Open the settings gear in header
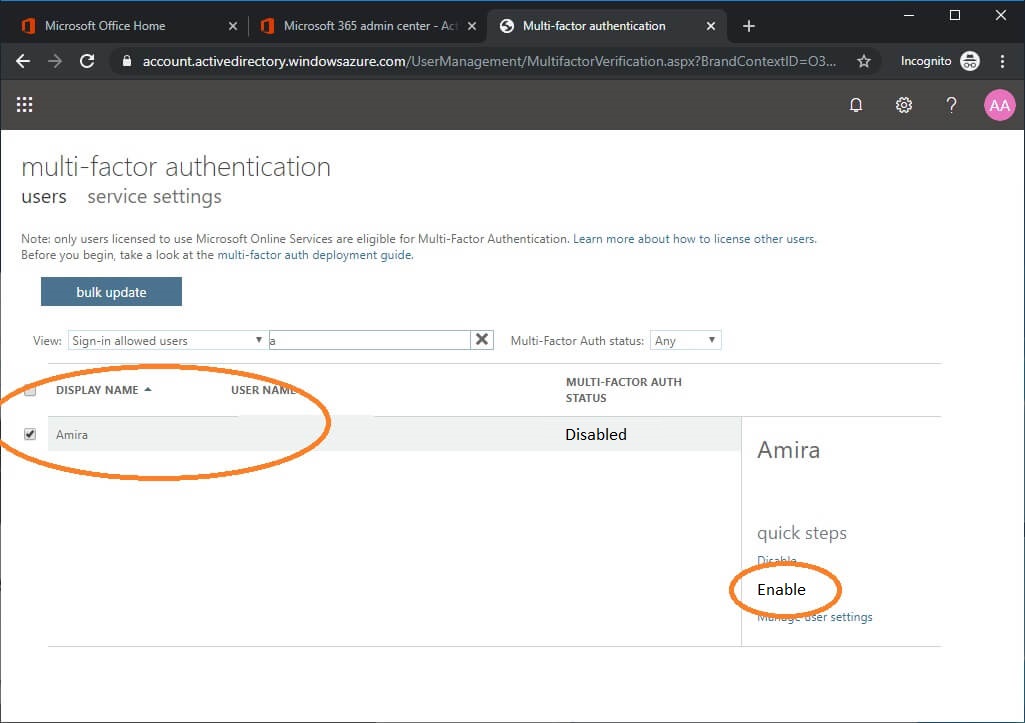The width and height of the screenshot is (1025, 723). click(903, 105)
